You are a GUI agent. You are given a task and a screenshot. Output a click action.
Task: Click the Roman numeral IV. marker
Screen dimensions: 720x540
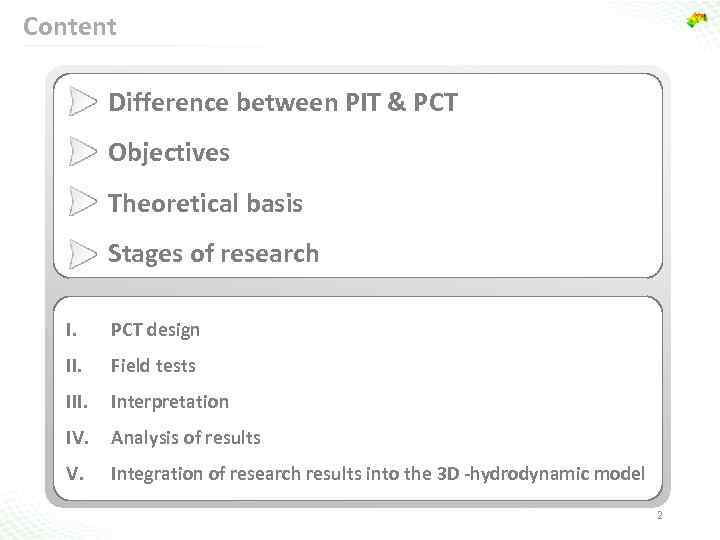(x=75, y=438)
